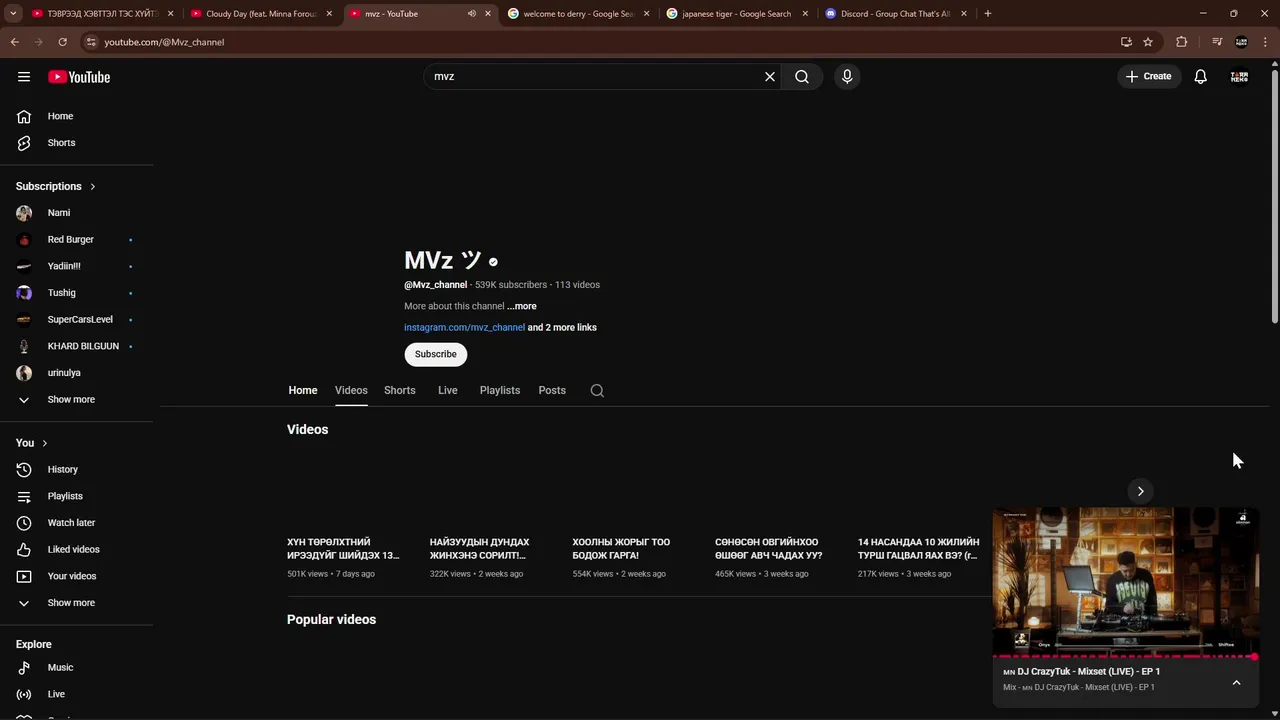Select the channel Live tab

point(448,390)
